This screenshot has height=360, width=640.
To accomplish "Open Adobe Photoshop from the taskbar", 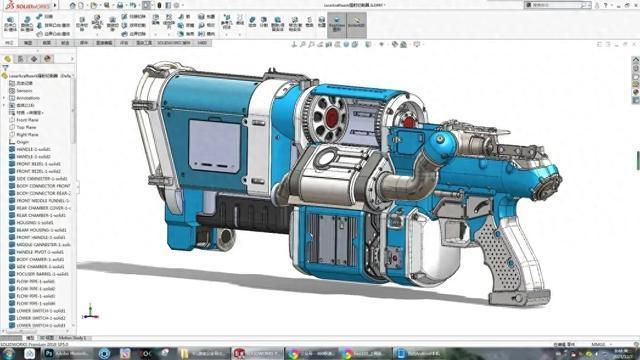I will click(68, 353).
